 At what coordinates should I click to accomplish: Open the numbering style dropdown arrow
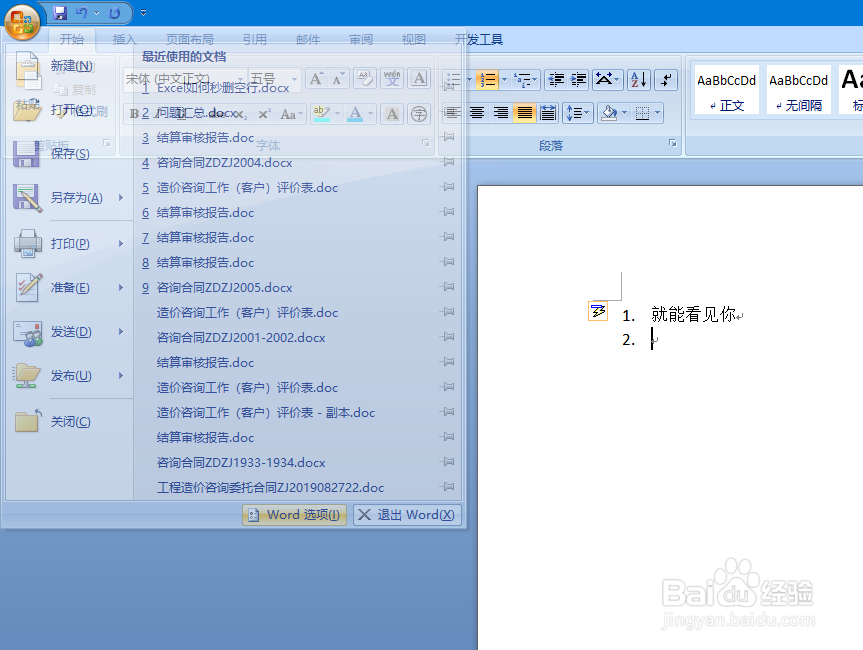point(504,80)
